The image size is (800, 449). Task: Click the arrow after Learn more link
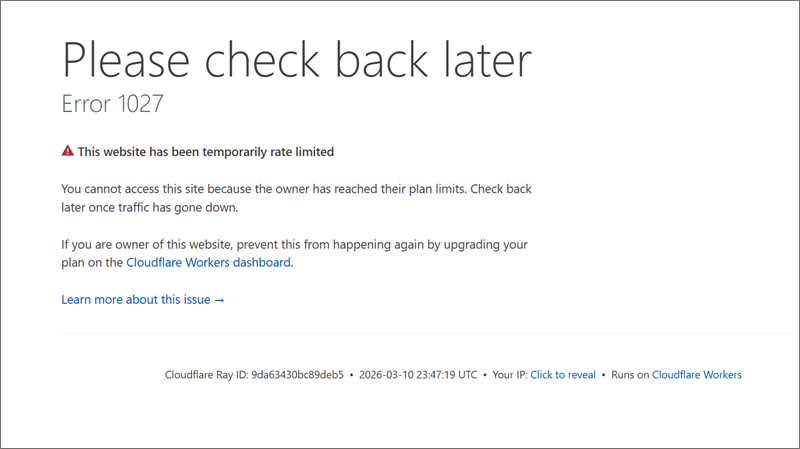coord(220,299)
